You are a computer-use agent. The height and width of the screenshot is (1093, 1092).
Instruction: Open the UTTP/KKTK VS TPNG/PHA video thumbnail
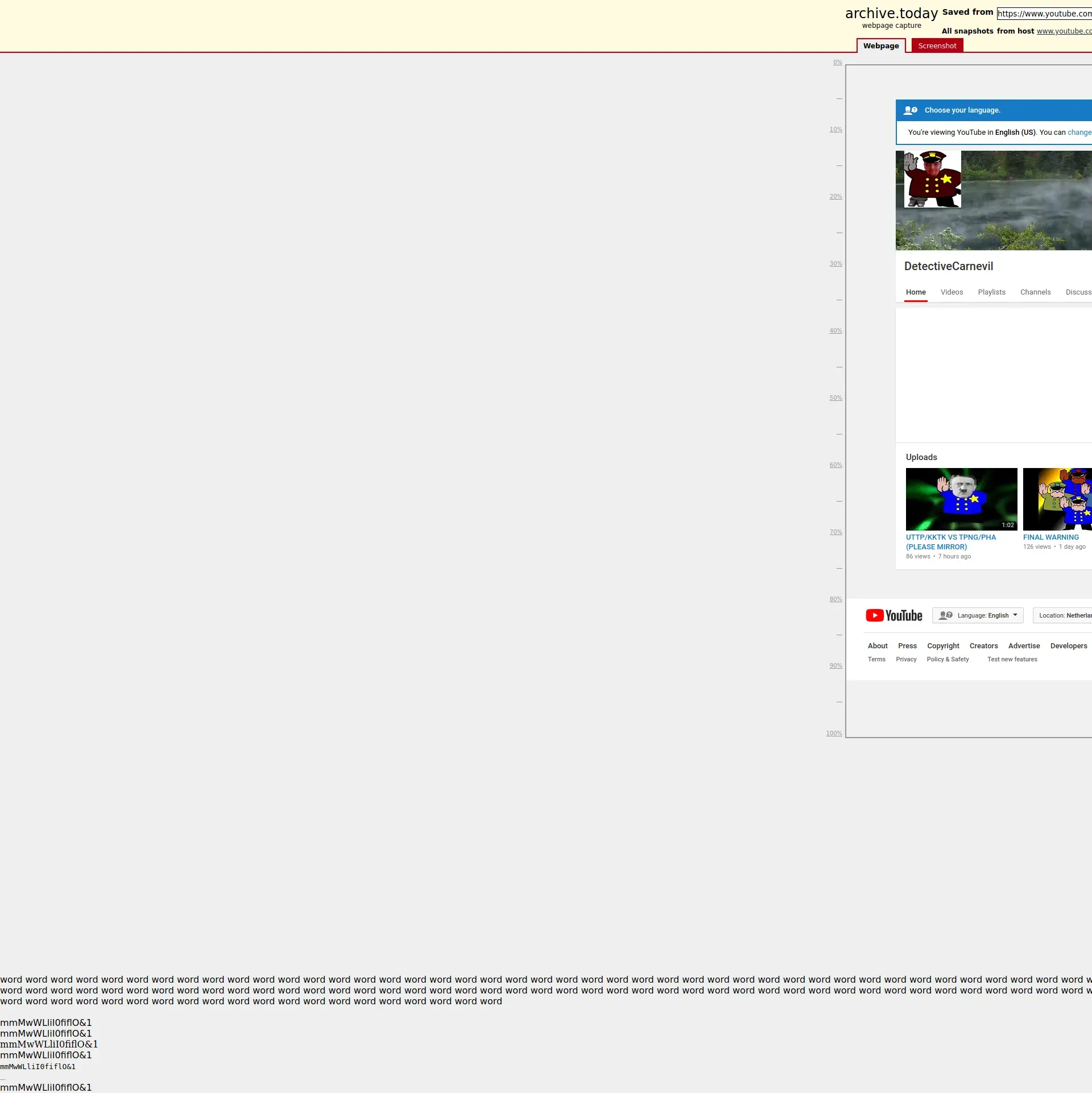[x=961, y=499]
